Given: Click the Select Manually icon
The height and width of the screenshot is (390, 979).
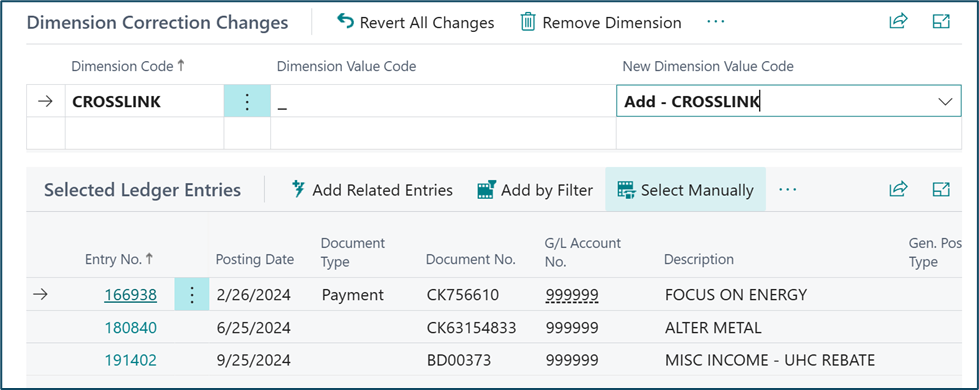Looking at the screenshot, I should (626, 189).
